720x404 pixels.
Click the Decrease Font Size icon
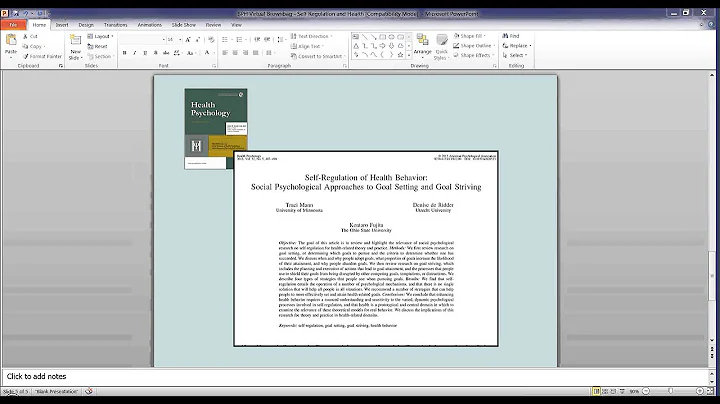[197, 40]
